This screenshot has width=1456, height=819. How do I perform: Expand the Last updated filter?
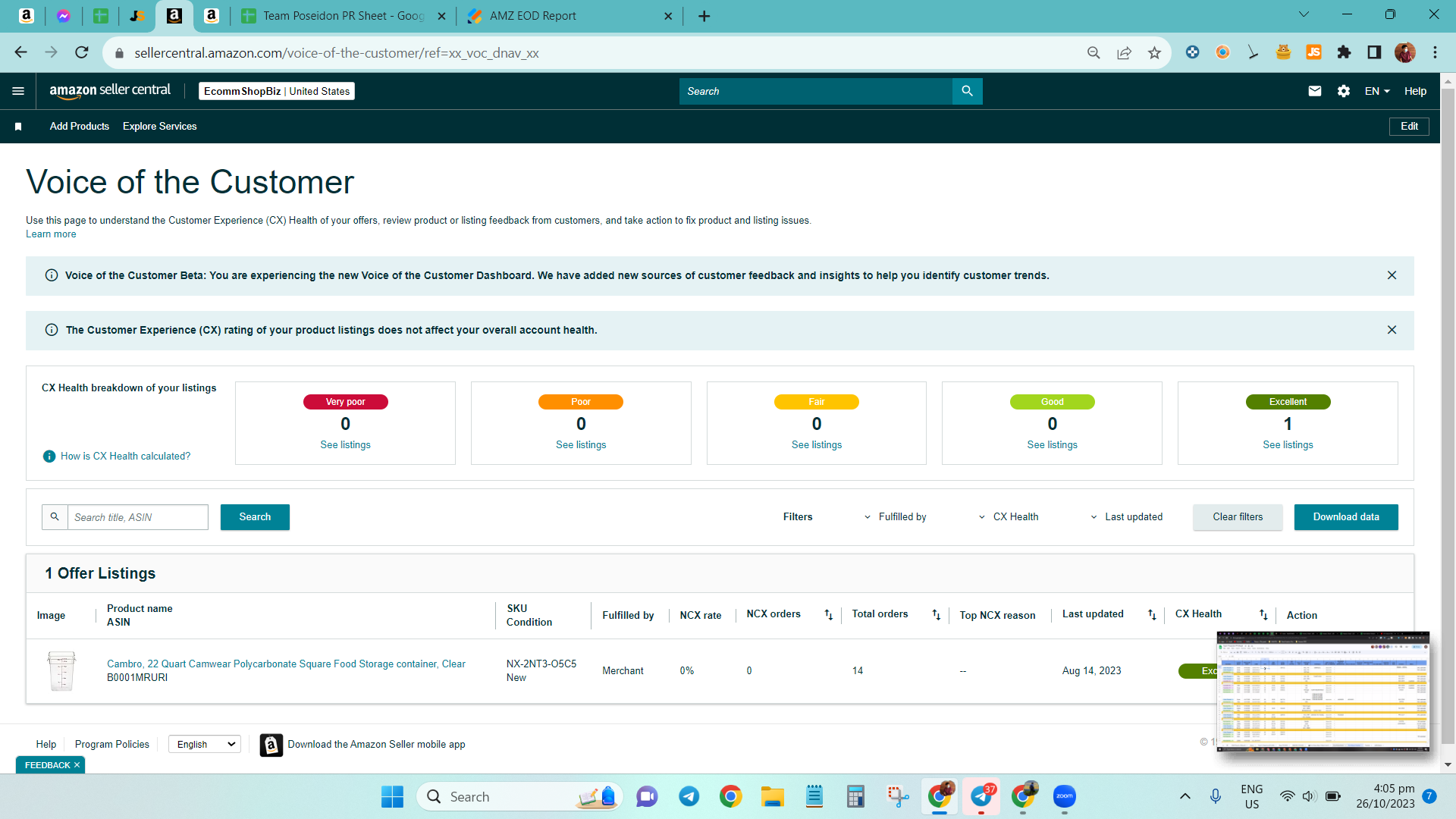click(1126, 517)
